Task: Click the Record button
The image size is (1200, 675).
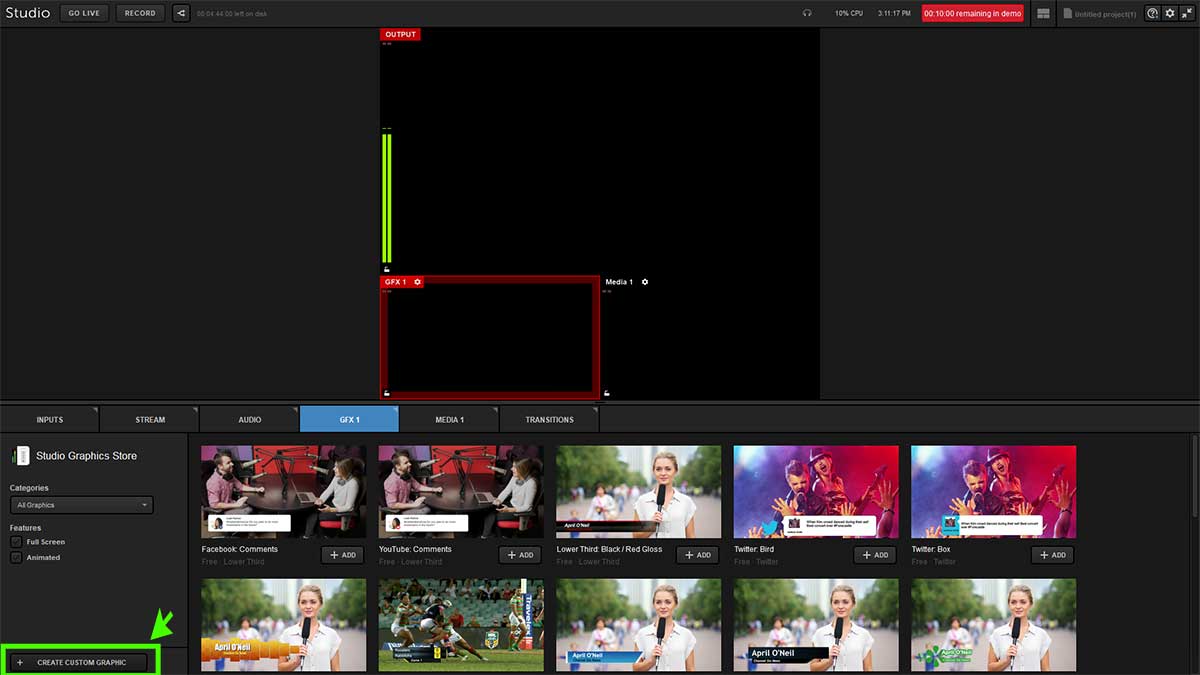Action: 140,13
